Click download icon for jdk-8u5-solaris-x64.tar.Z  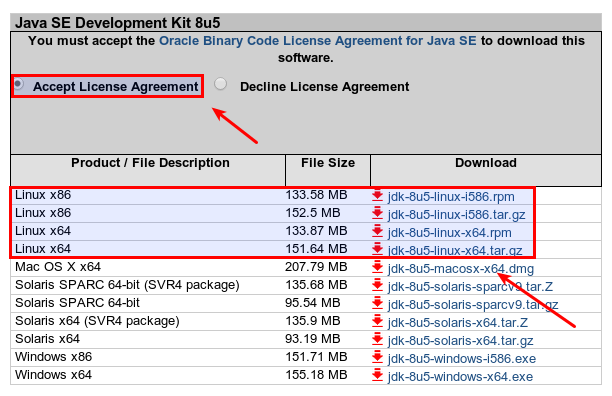pos(377,321)
